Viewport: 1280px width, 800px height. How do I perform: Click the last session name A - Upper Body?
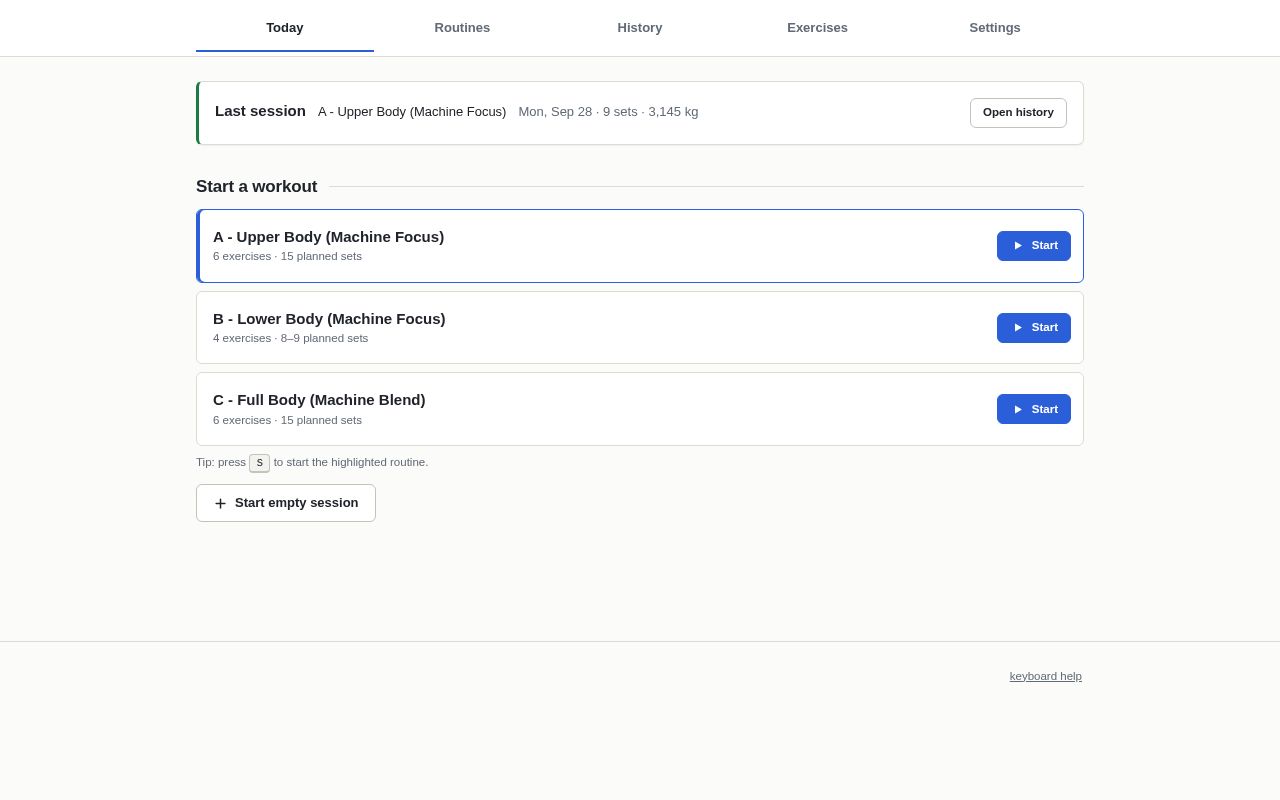pyautogui.click(x=412, y=112)
